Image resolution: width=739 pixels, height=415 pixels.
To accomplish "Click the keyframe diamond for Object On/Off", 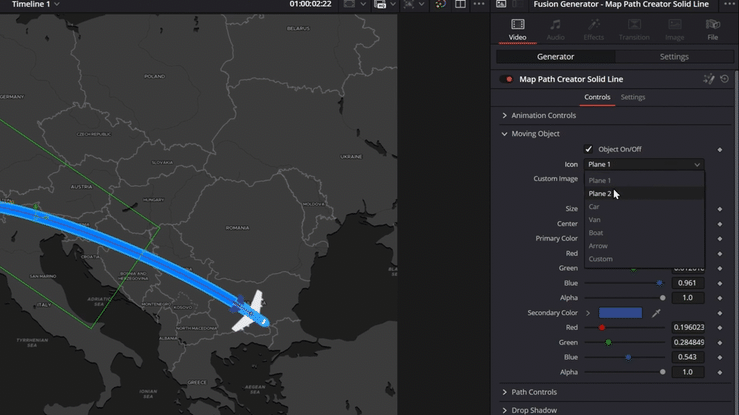I will pyautogui.click(x=720, y=149).
